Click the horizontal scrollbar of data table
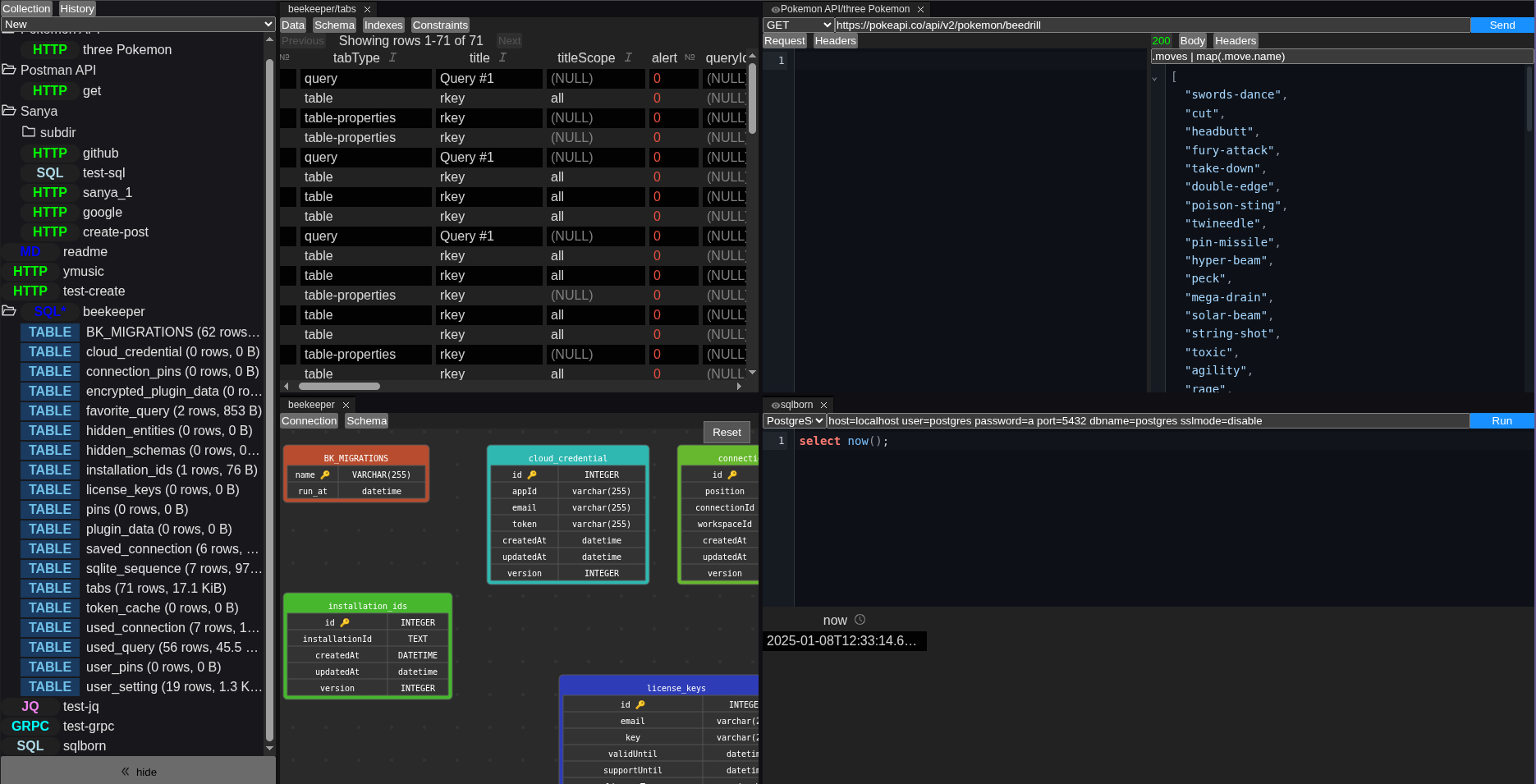 339,386
